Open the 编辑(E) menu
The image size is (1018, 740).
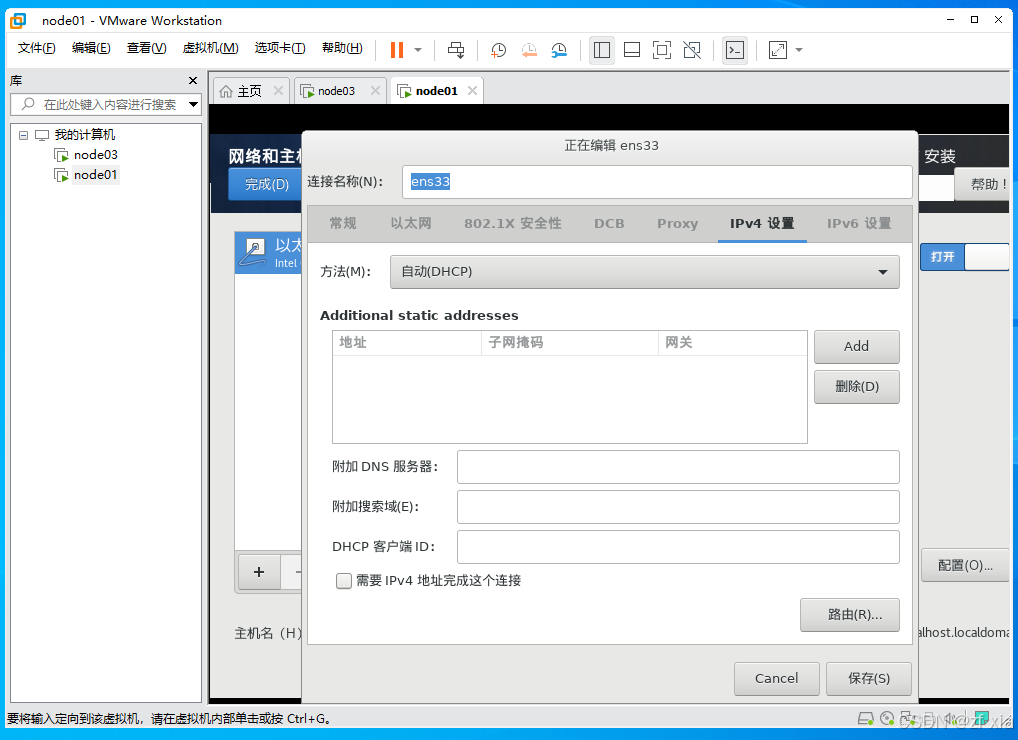91,48
